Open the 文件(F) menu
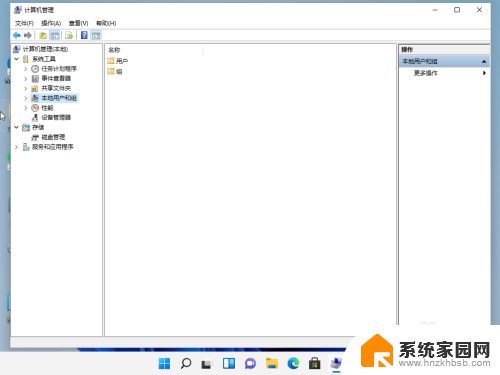Screen dimensions: 500x375 point(24,23)
